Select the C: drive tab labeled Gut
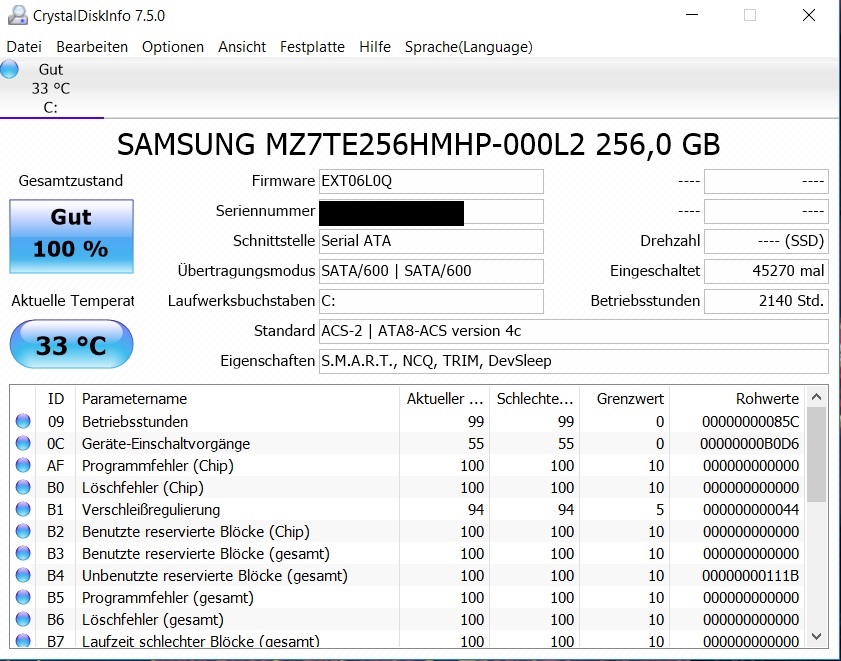The height and width of the screenshot is (661, 841). [x=51, y=89]
